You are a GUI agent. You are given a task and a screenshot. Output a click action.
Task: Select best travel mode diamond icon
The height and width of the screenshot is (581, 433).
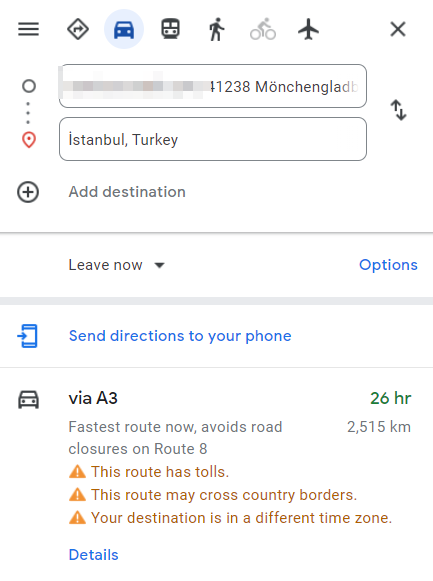pyautogui.click(x=78, y=29)
